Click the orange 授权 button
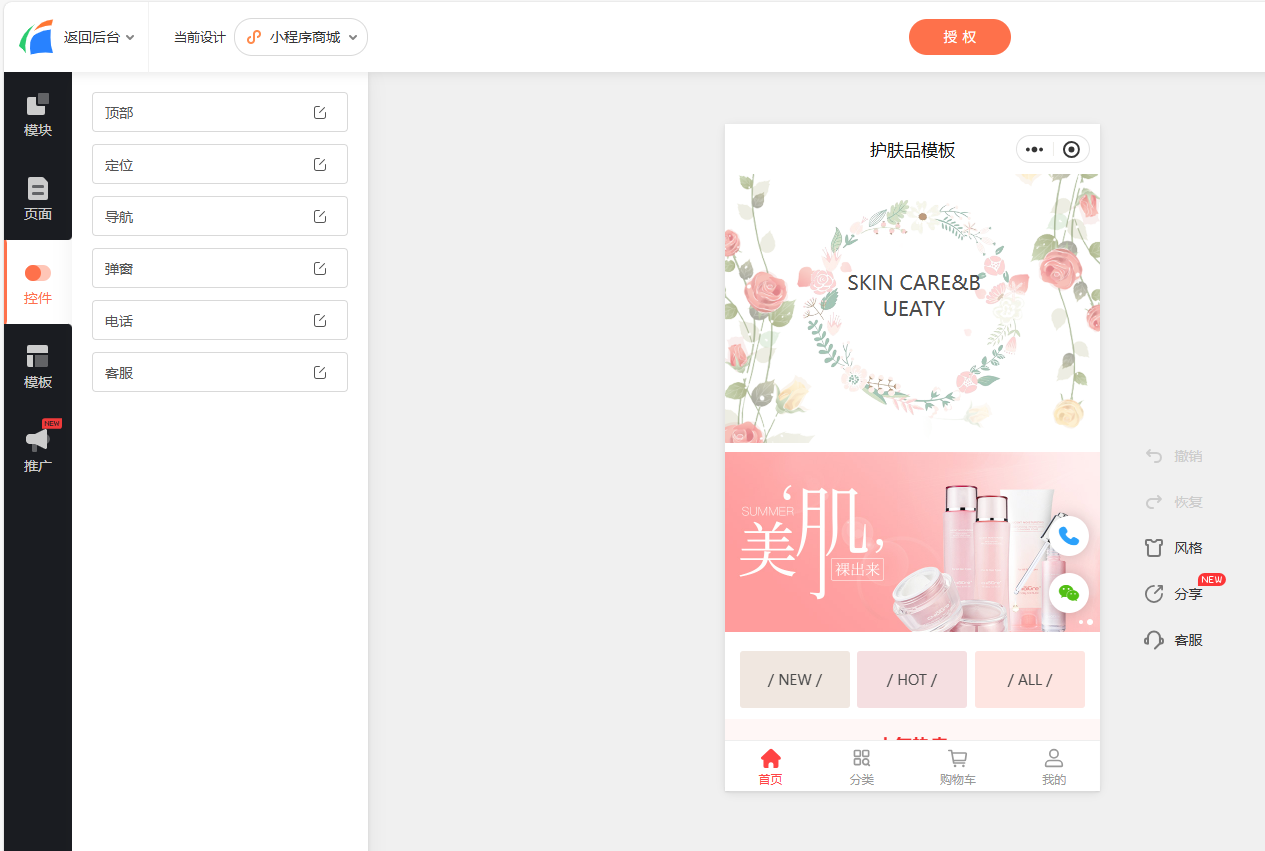Viewport: 1265px width, 851px height. tap(960, 37)
